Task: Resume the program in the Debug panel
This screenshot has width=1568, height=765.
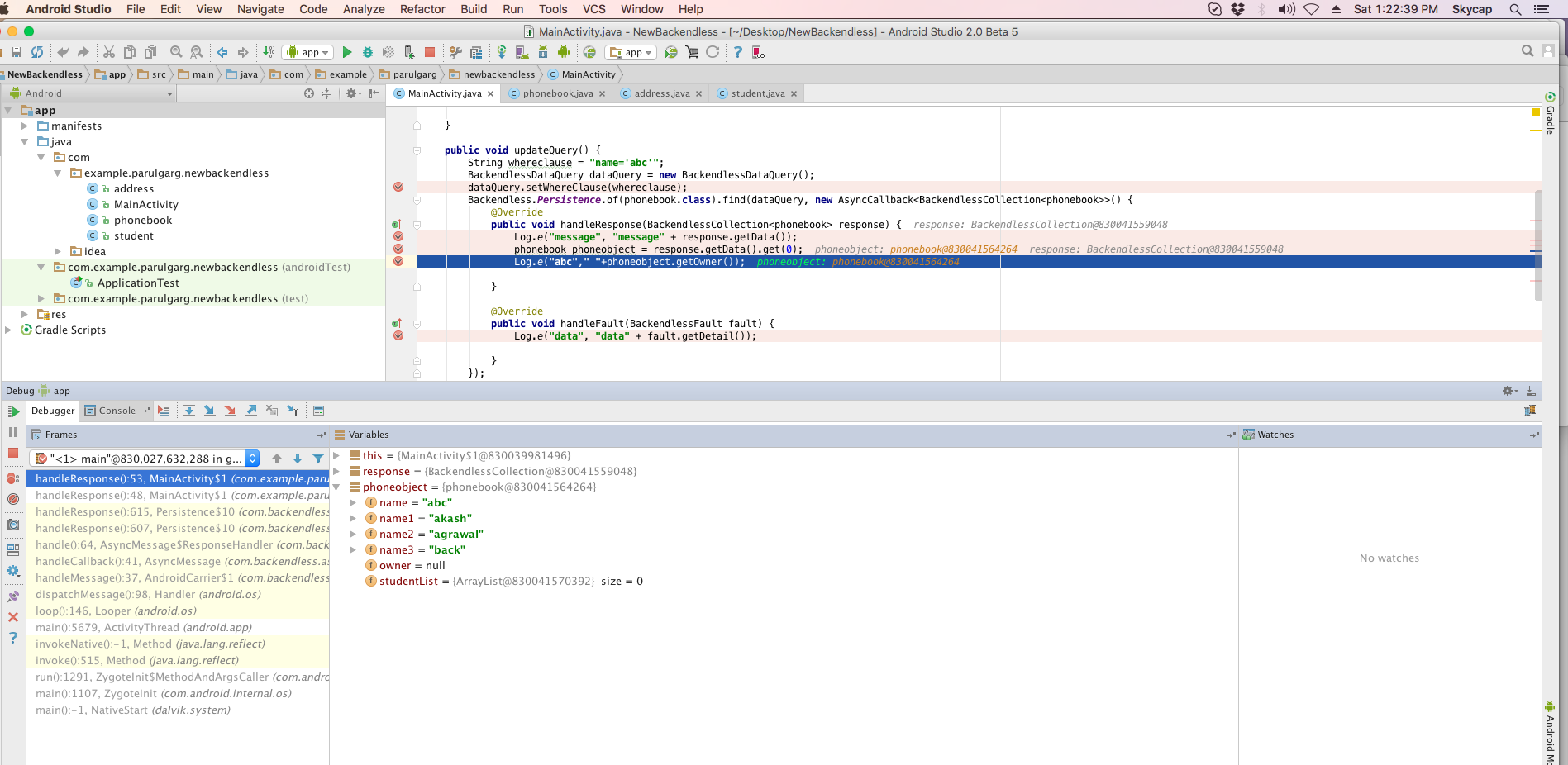Action: (x=13, y=411)
